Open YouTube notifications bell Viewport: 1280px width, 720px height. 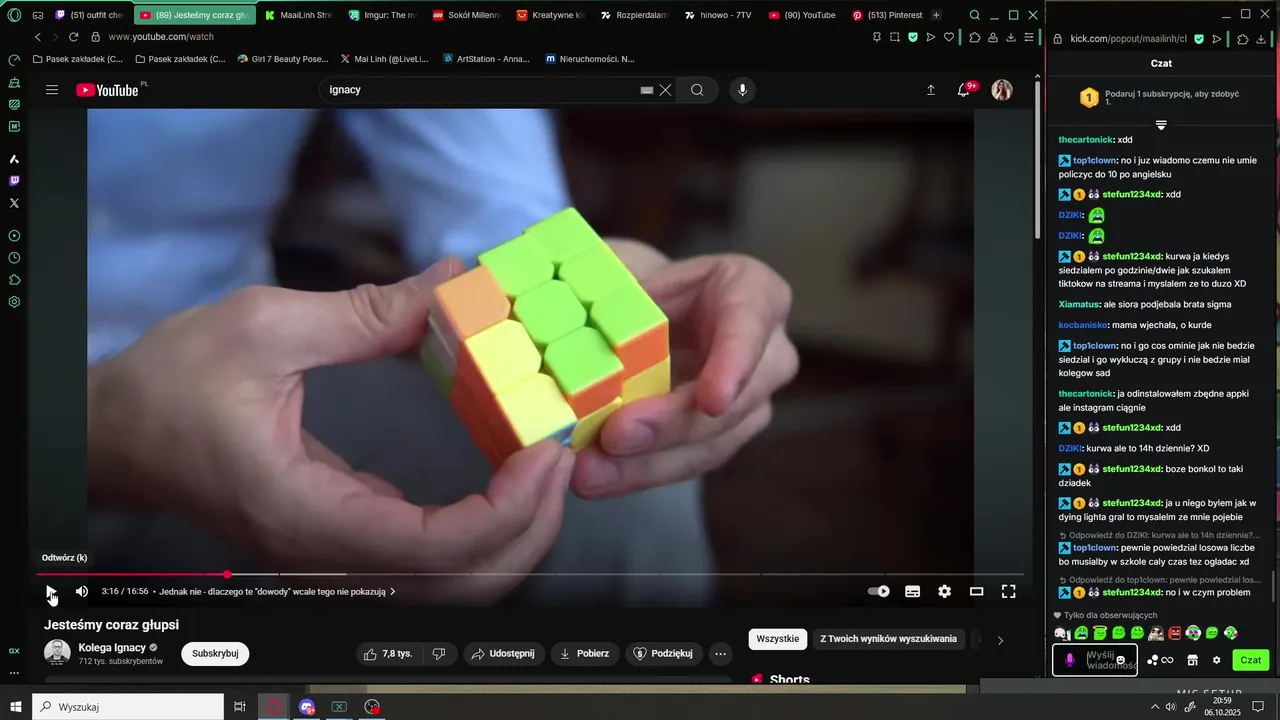pos(964,90)
